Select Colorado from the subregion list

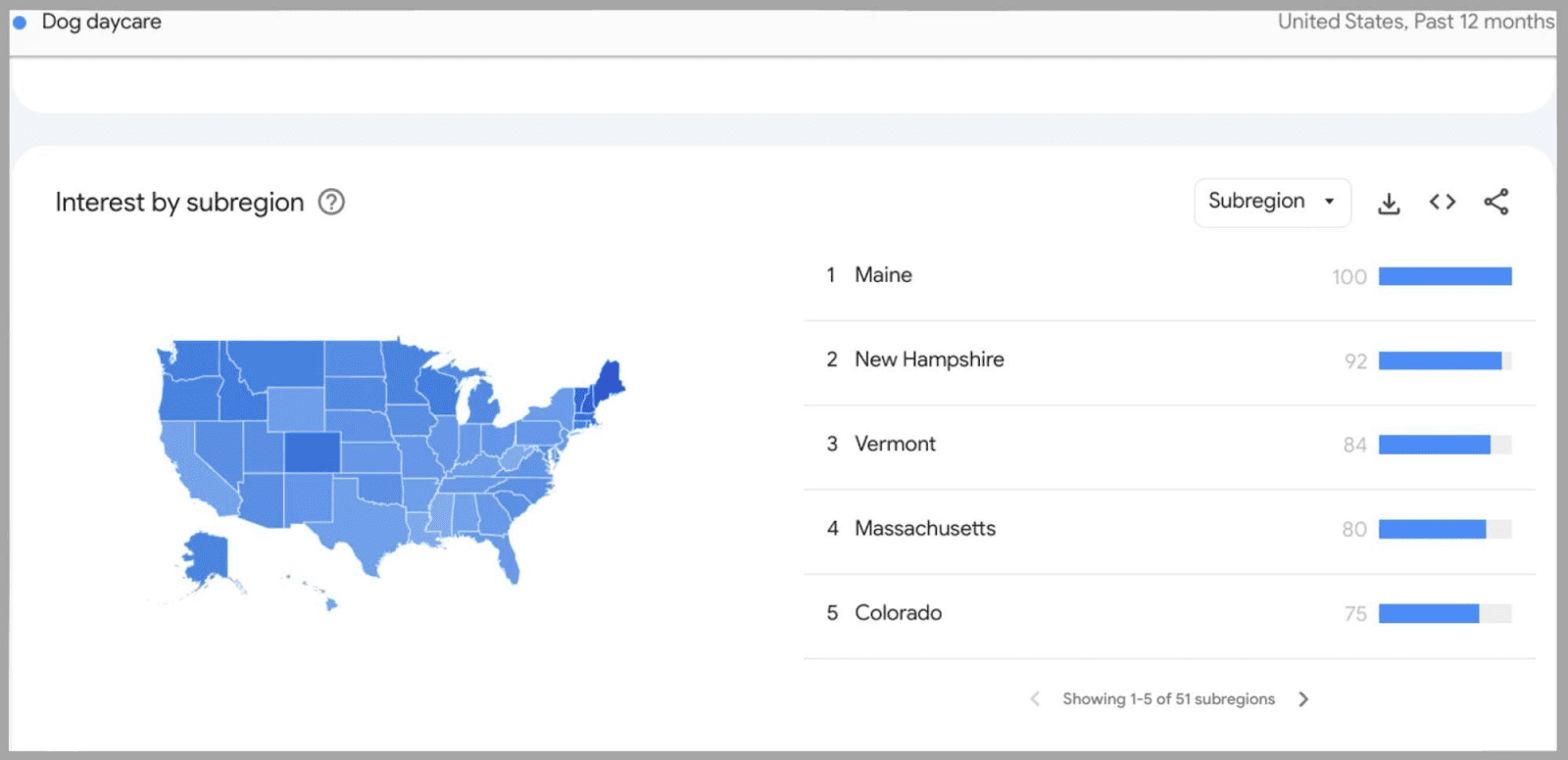click(900, 613)
